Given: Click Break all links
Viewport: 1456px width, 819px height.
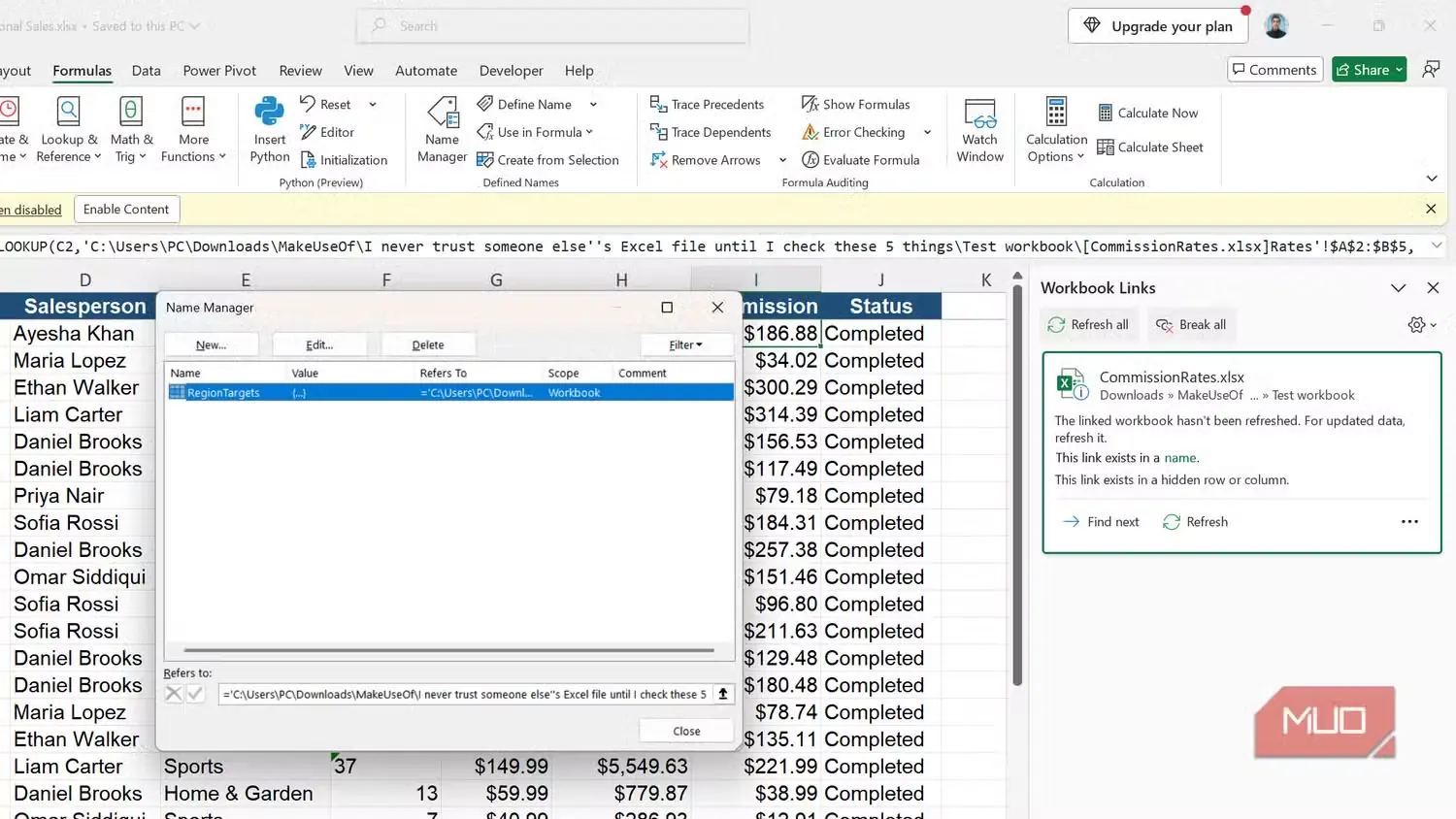Looking at the screenshot, I should click(x=1191, y=325).
